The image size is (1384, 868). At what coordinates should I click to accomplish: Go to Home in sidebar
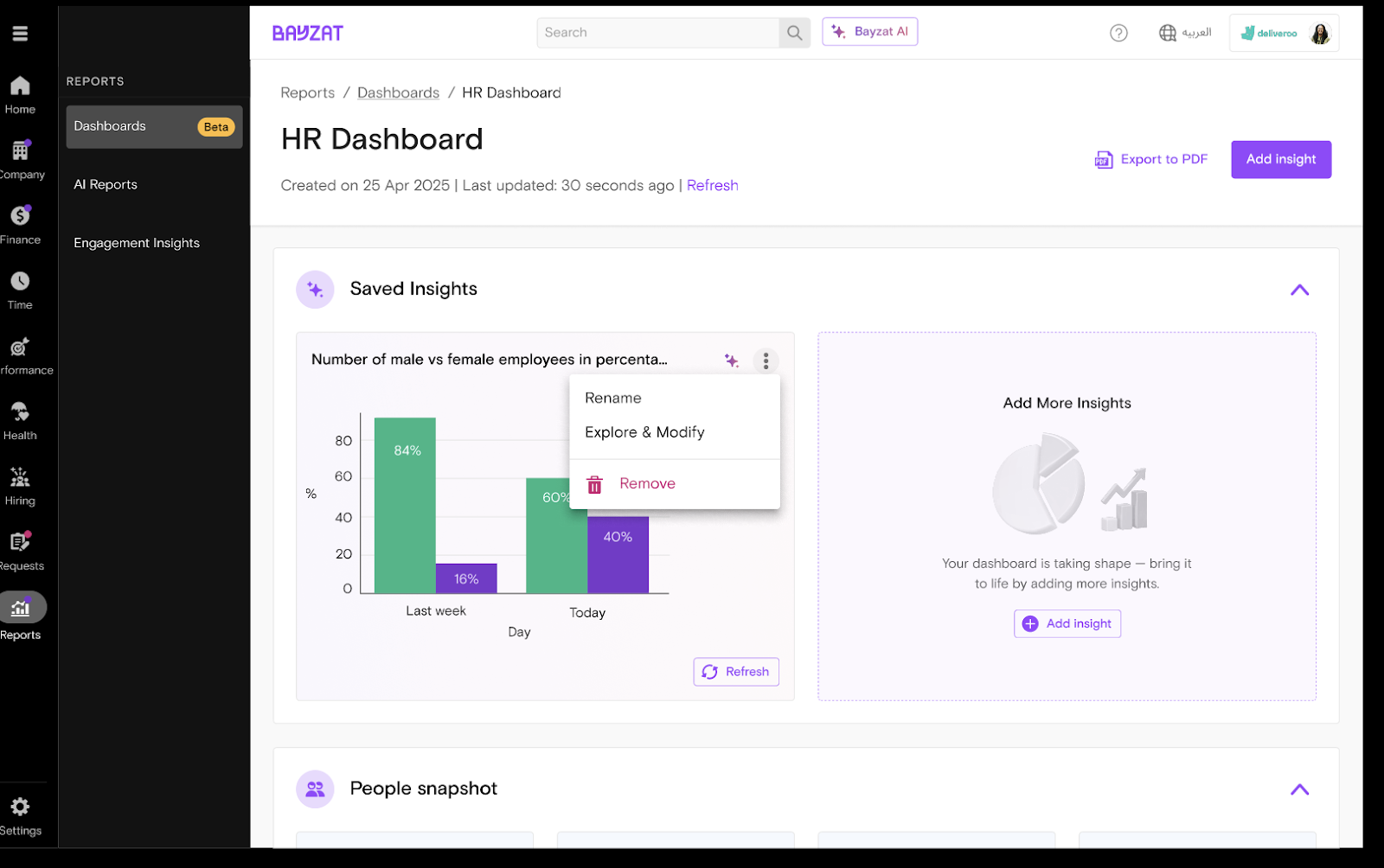point(20,95)
